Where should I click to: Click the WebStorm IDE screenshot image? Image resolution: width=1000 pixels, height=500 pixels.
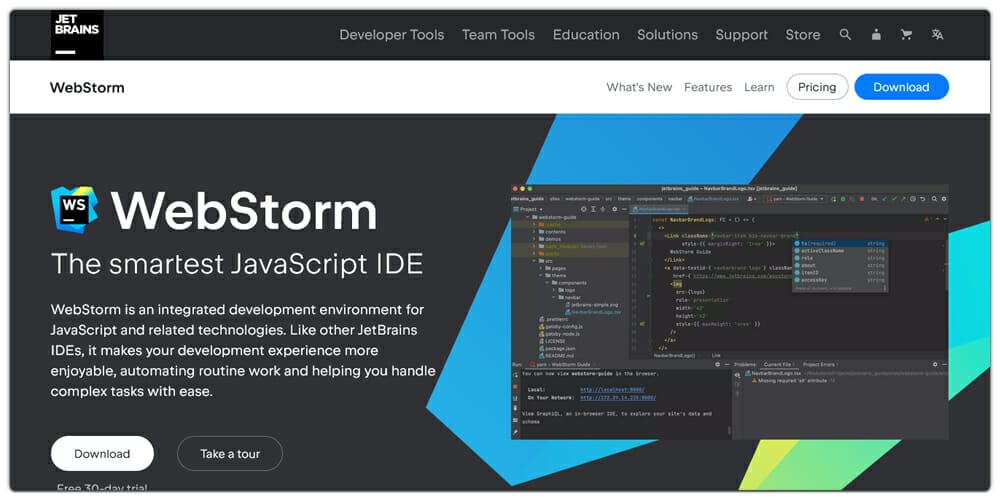tap(730, 312)
